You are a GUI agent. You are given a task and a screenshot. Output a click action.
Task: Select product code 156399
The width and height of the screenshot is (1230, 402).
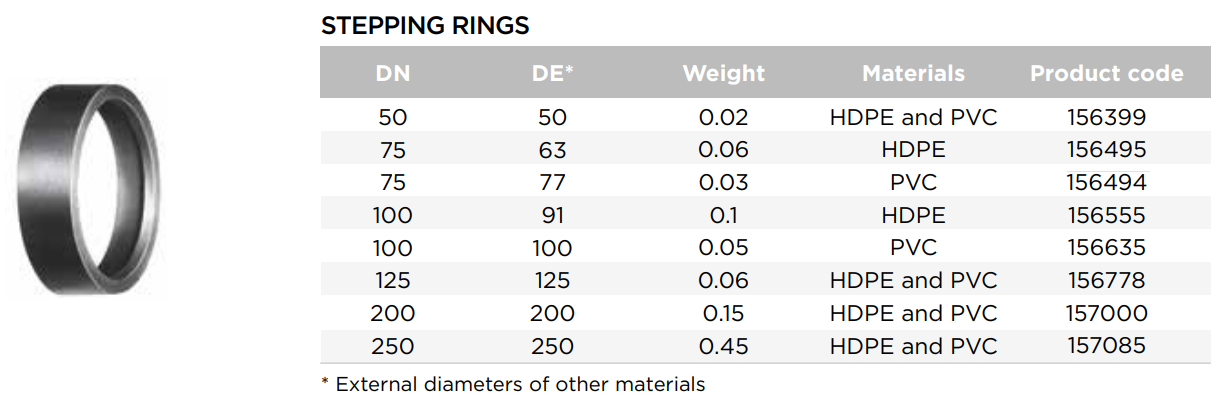[1106, 117]
